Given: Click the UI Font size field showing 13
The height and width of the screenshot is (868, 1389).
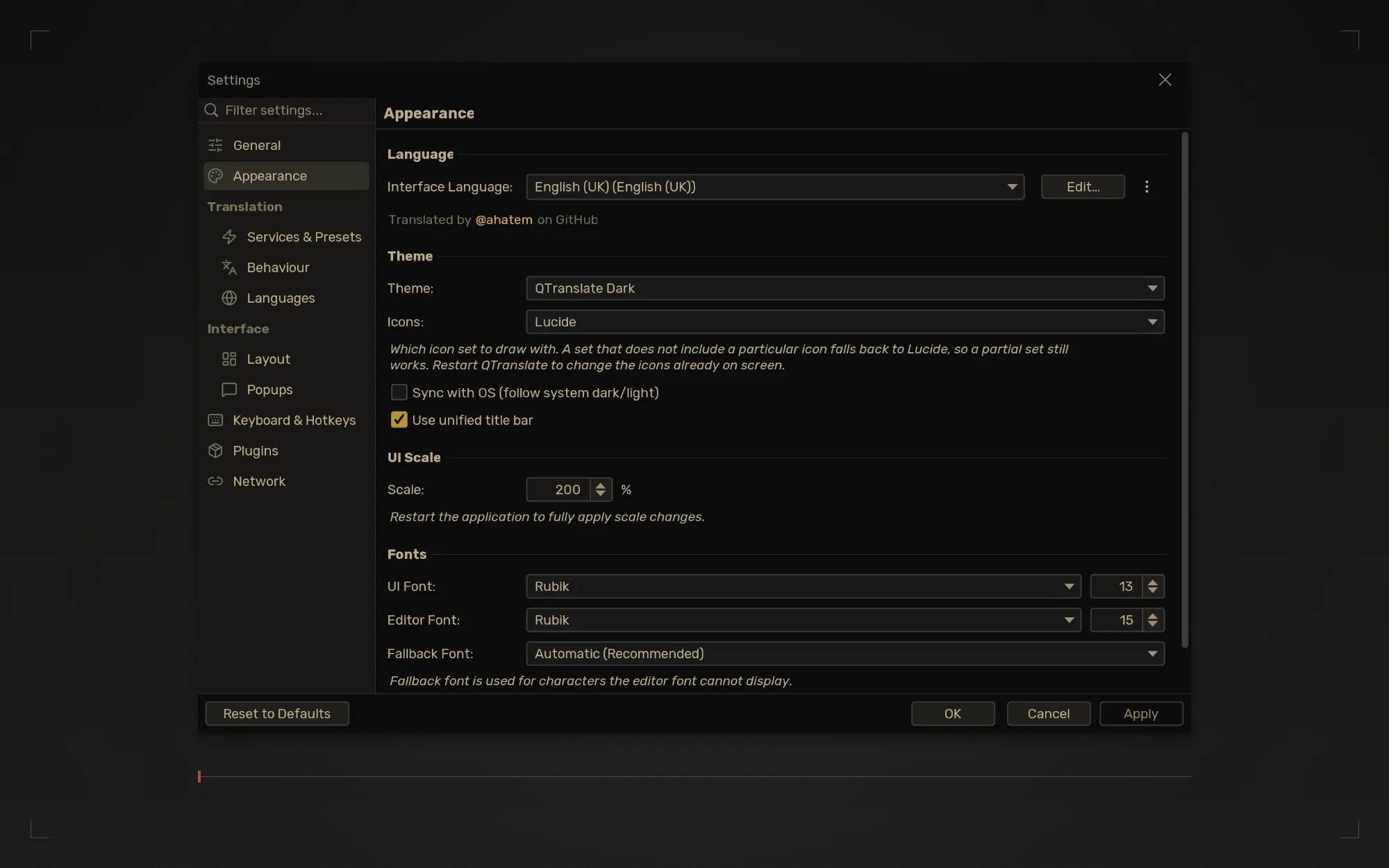Looking at the screenshot, I should coord(1117,586).
